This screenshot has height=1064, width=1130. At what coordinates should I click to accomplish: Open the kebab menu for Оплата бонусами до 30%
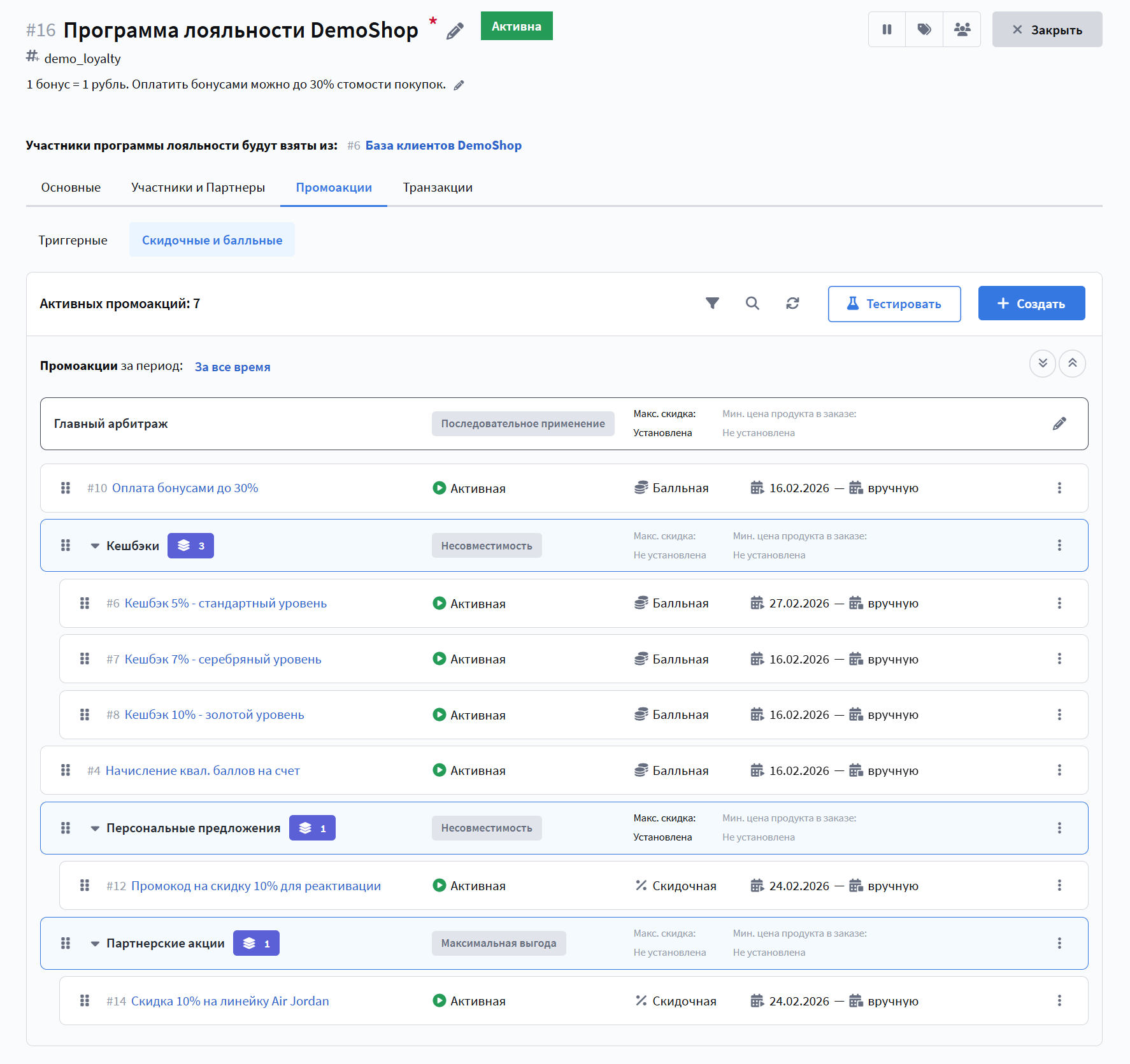click(x=1059, y=488)
